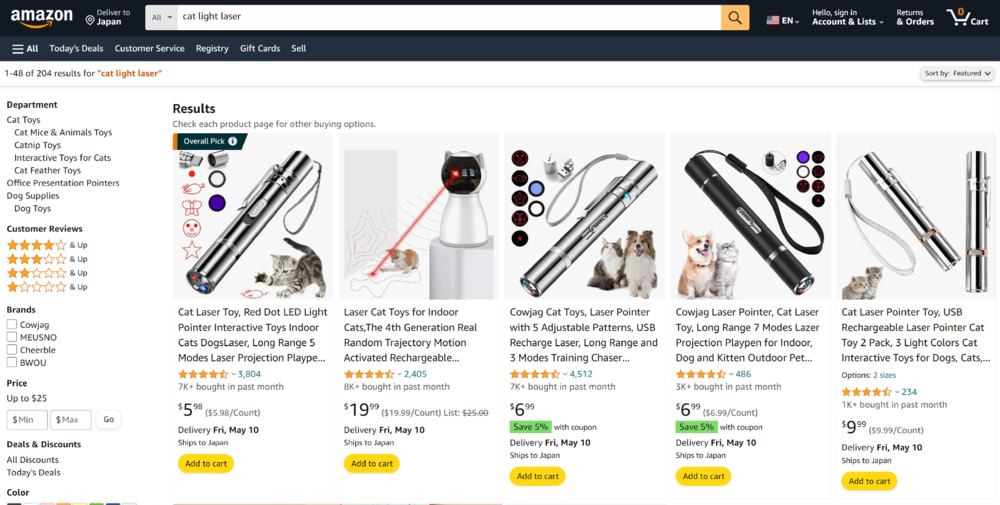Check the MEUSNO brand checkbox
Viewport: 1000px width, 505px height.
[12, 337]
